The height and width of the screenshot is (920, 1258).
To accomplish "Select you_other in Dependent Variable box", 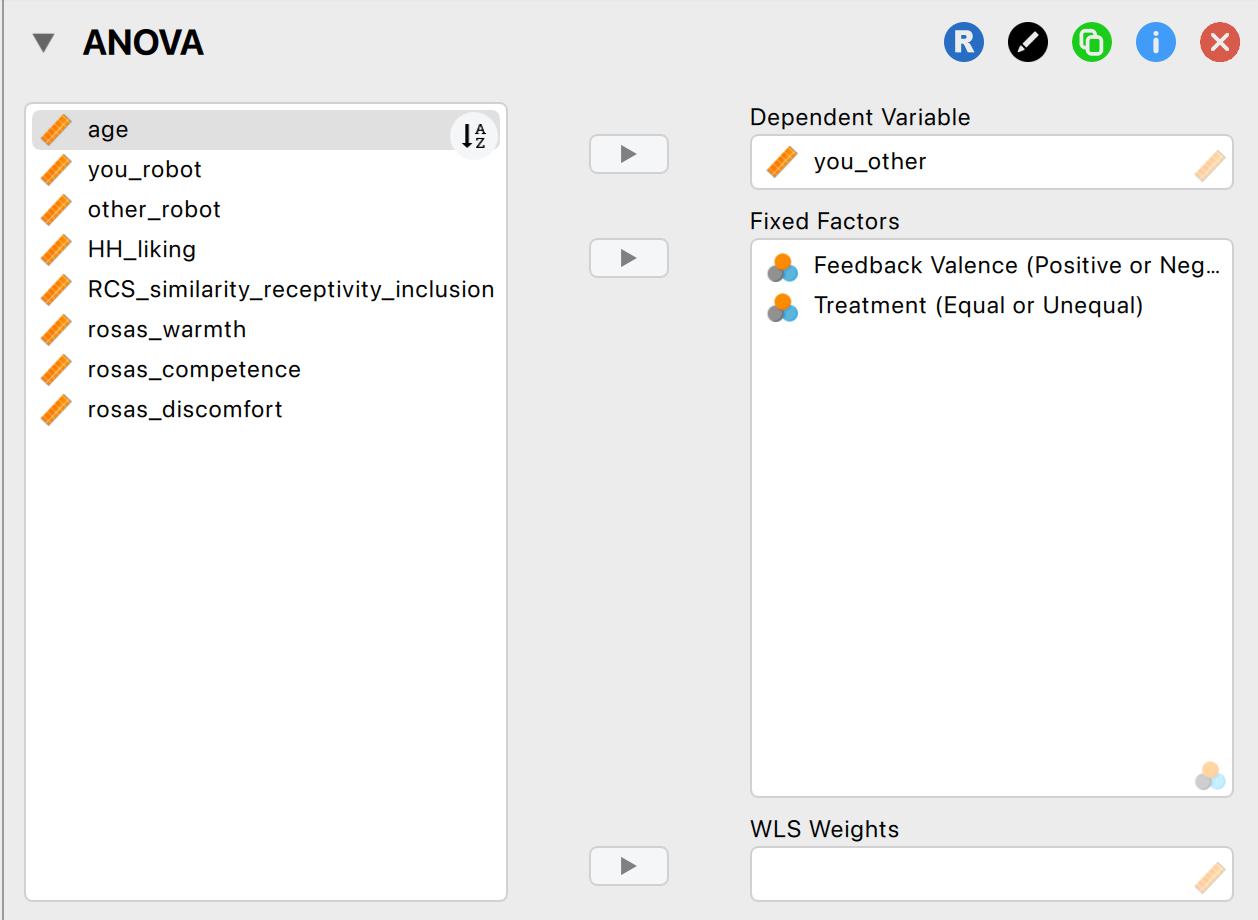I will 870,162.
